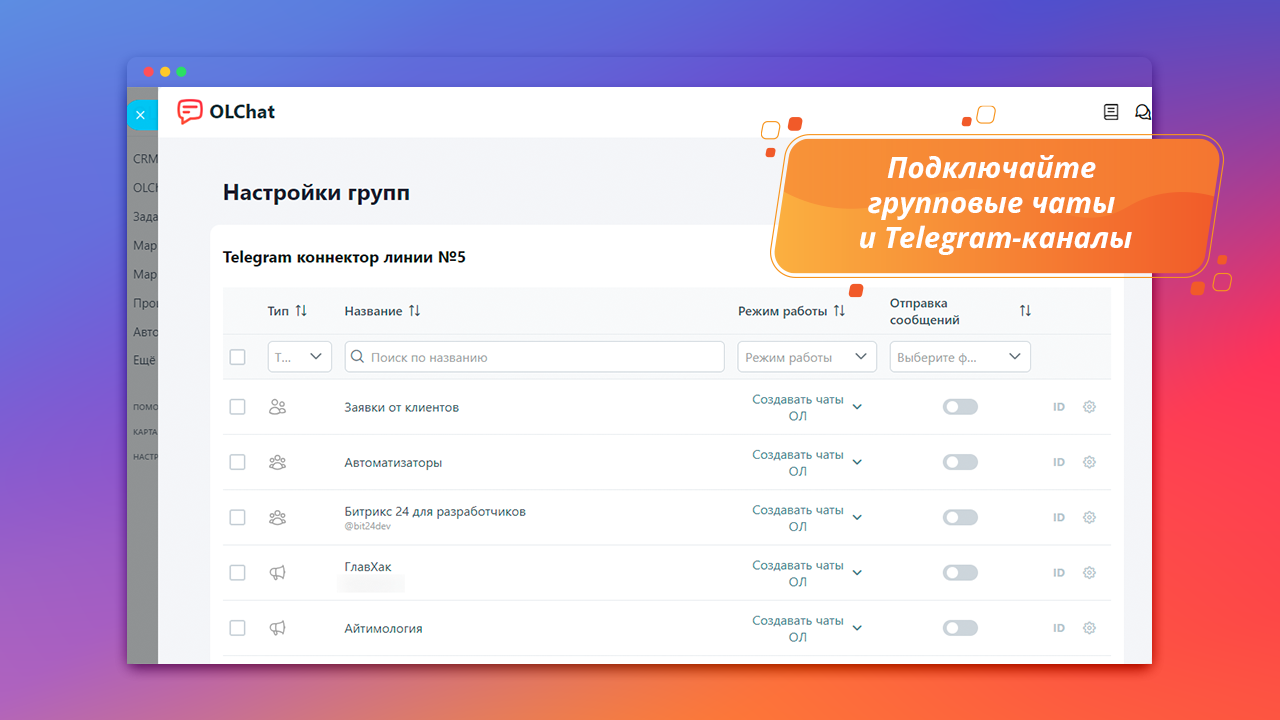Sort by Тип column arrows
Screen dimensions: 1280x720
click(x=301, y=311)
